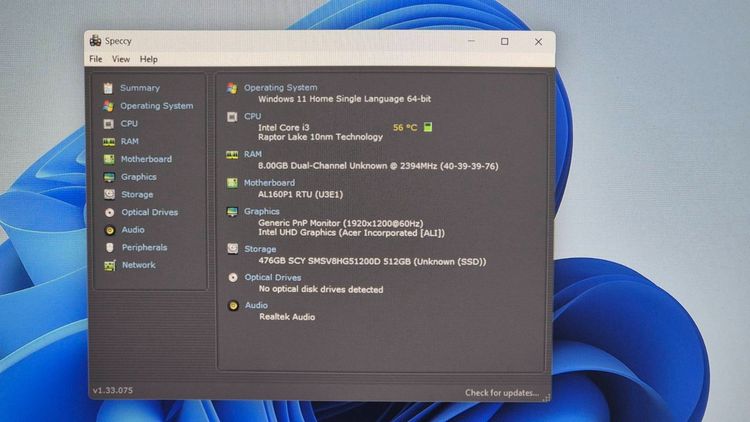Click CPU icon in the summary panel
The height and width of the screenshot is (422, 750).
(232, 117)
